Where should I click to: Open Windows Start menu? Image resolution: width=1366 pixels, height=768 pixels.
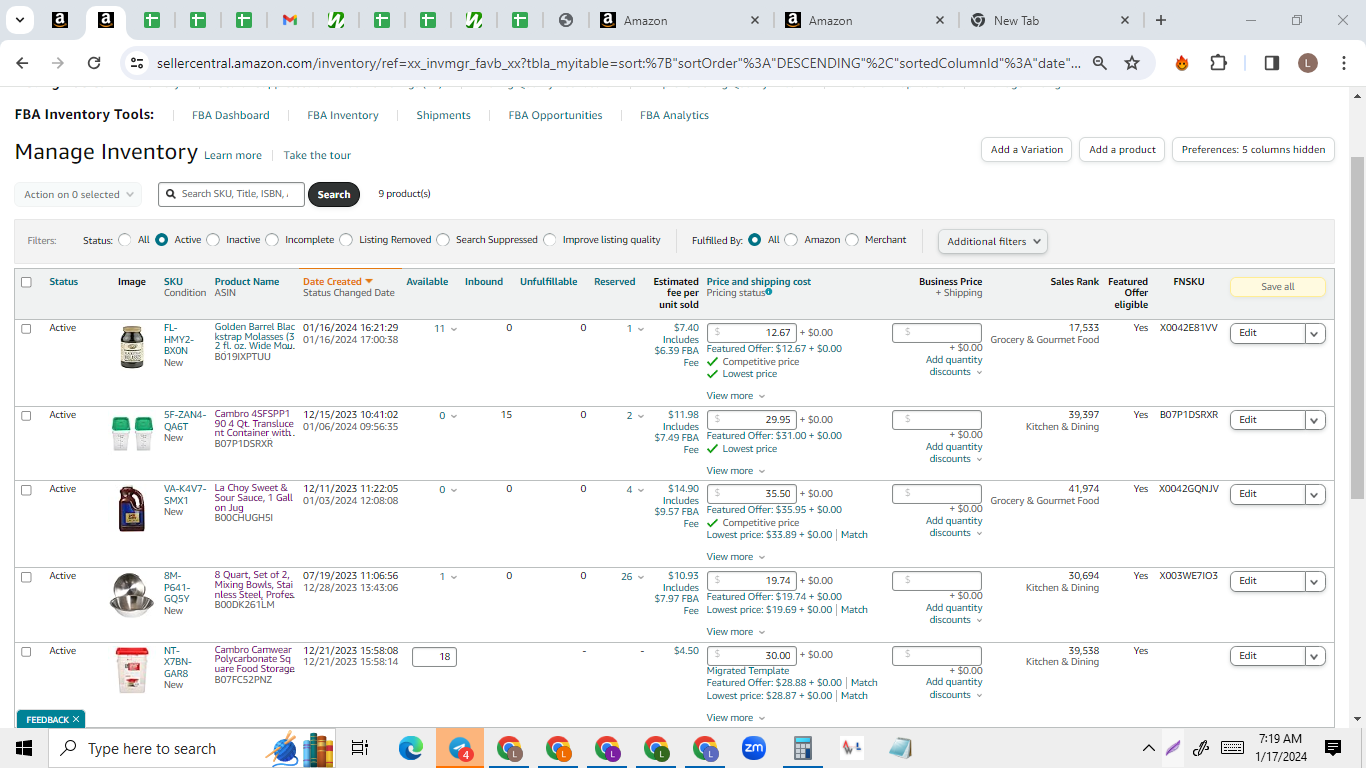pyautogui.click(x=24, y=748)
